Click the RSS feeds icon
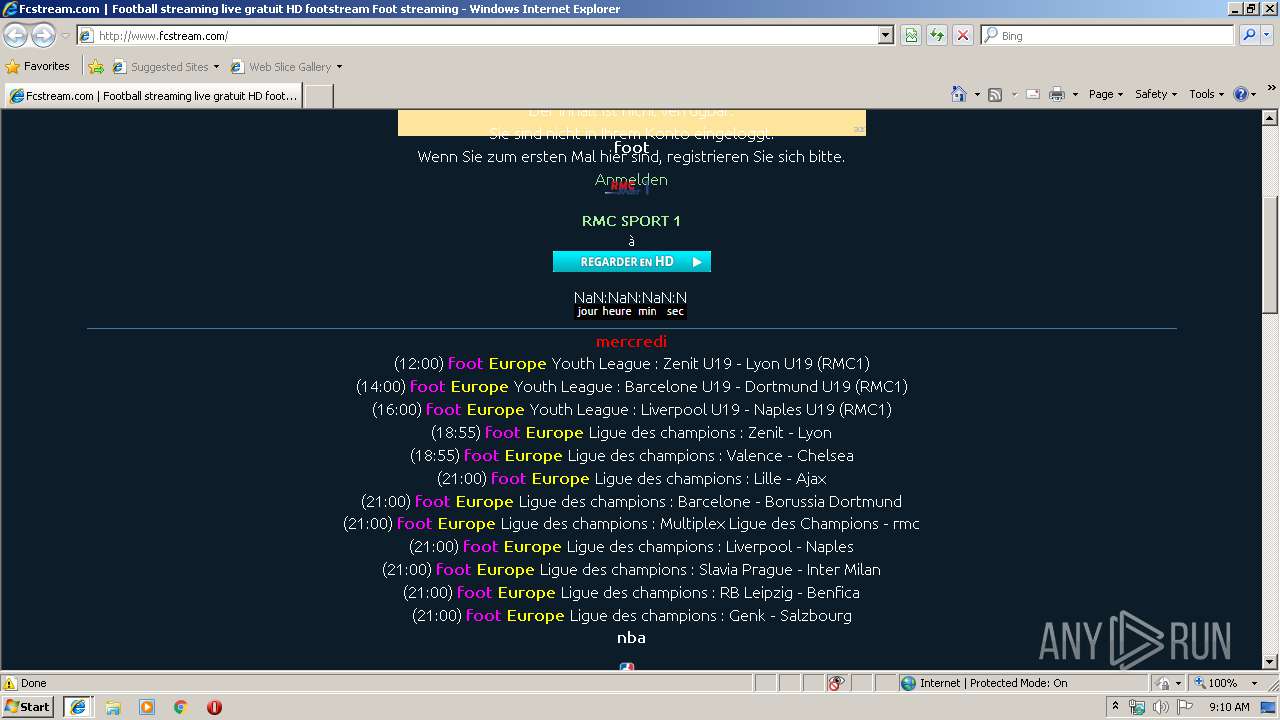Screen dimensions: 1280x720 pyautogui.click(x=995, y=94)
